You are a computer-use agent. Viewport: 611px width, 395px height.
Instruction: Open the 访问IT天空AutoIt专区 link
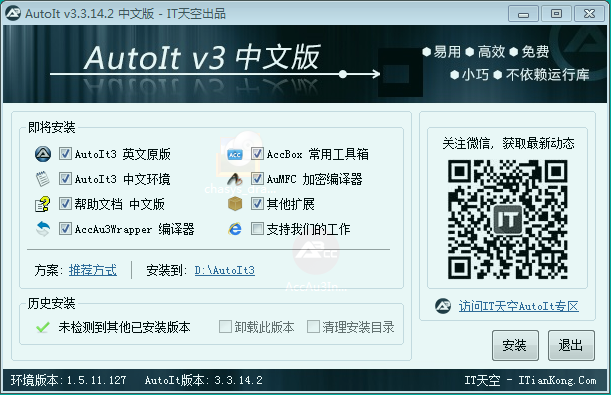click(519, 306)
